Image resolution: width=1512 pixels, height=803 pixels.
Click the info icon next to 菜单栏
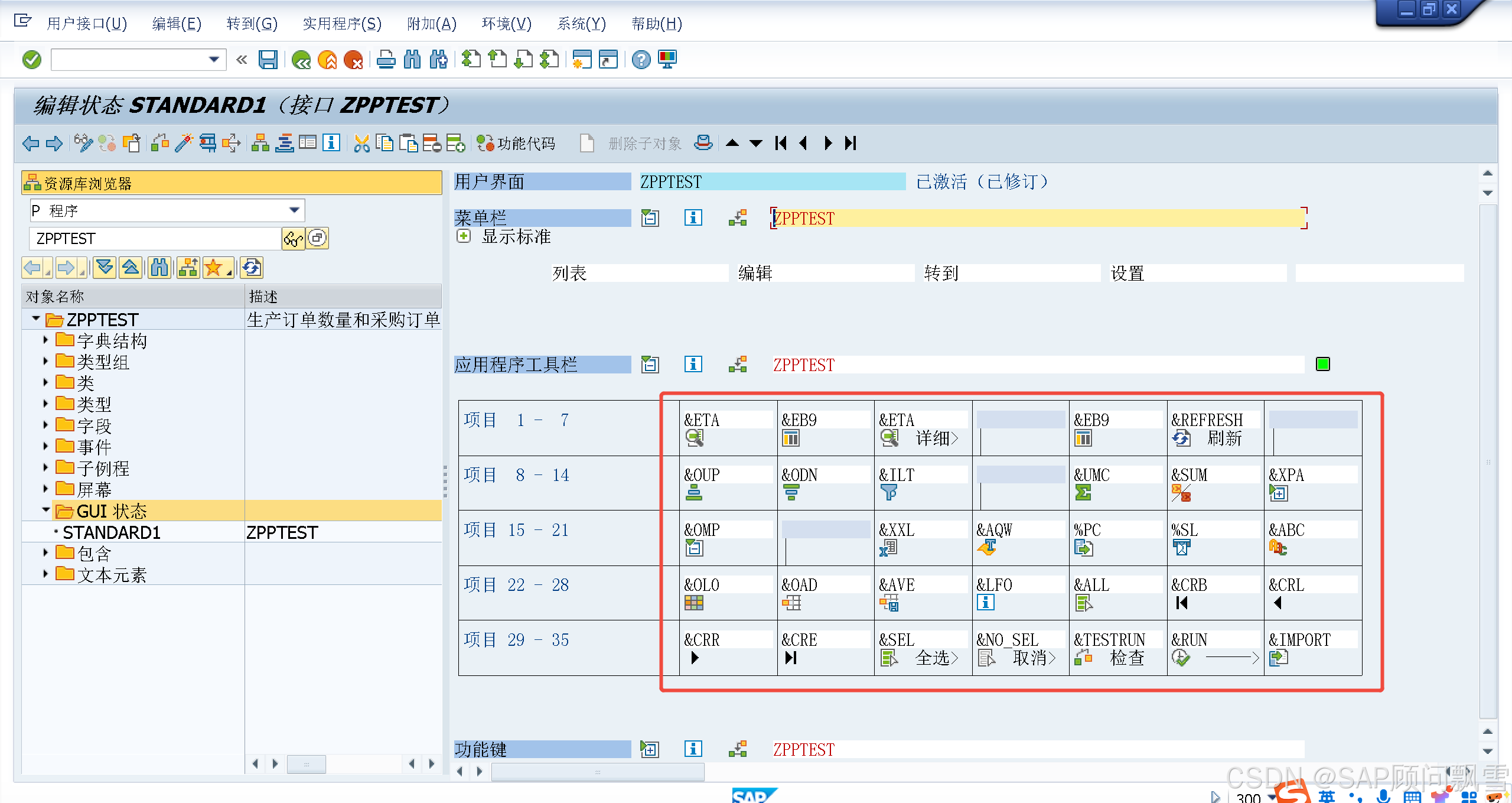click(x=693, y=218)
